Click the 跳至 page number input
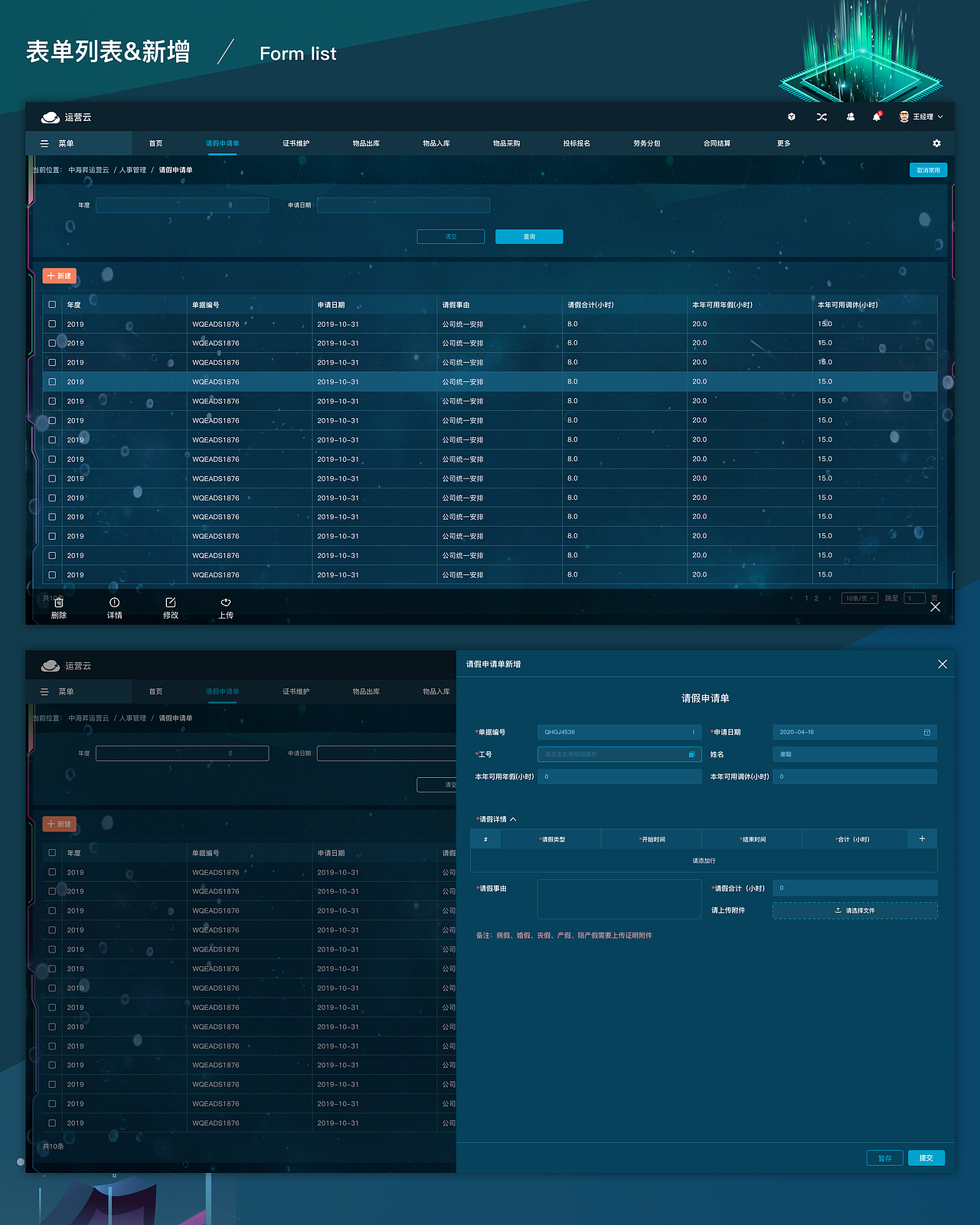The image size is (980, 1225). (915, 598)
